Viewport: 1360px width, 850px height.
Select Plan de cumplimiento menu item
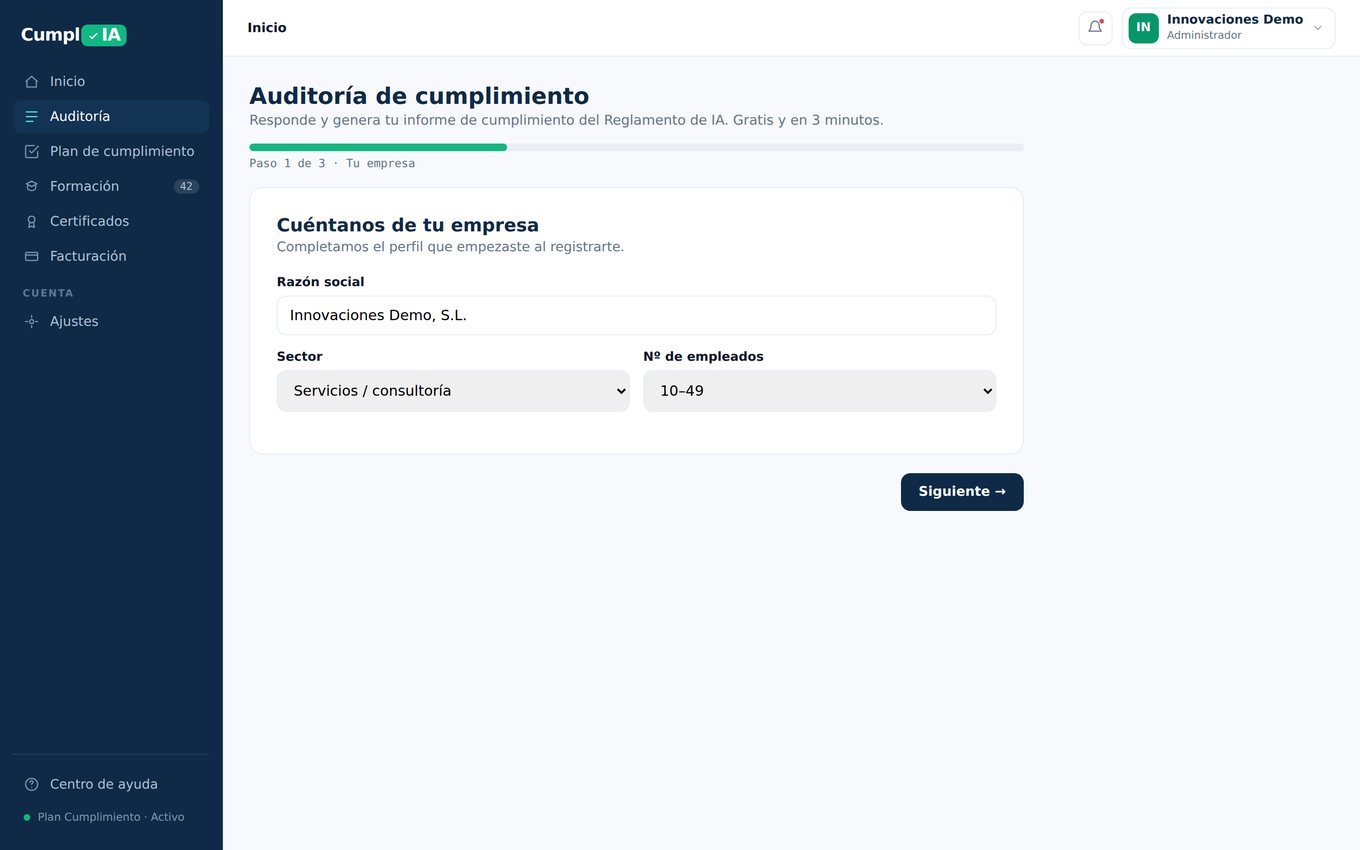pyautogui.click(x=111, y=152)
